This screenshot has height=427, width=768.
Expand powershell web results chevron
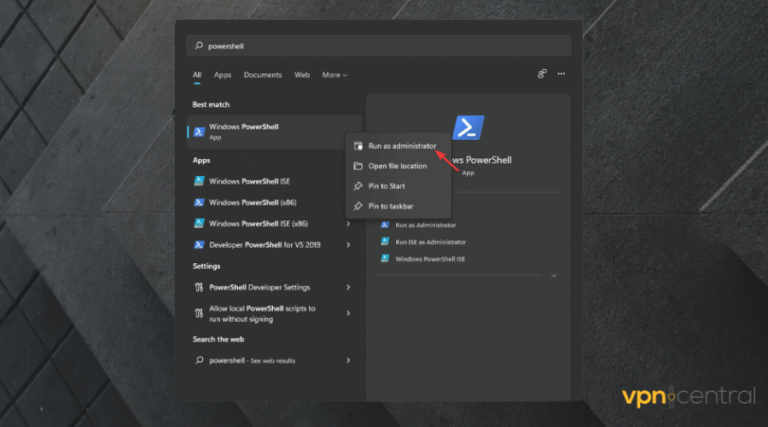348,360
